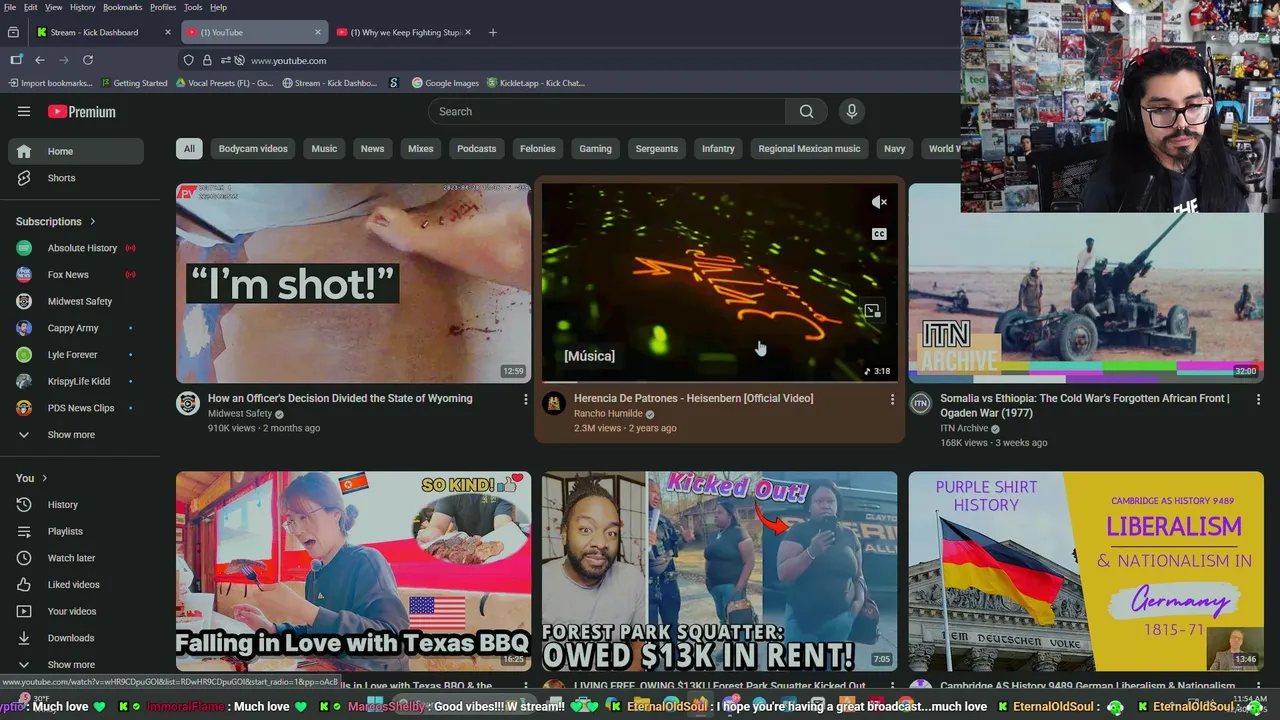This screenshot has height=720, width=1280.
Task: Click browser back arrow
Action: 40,60
